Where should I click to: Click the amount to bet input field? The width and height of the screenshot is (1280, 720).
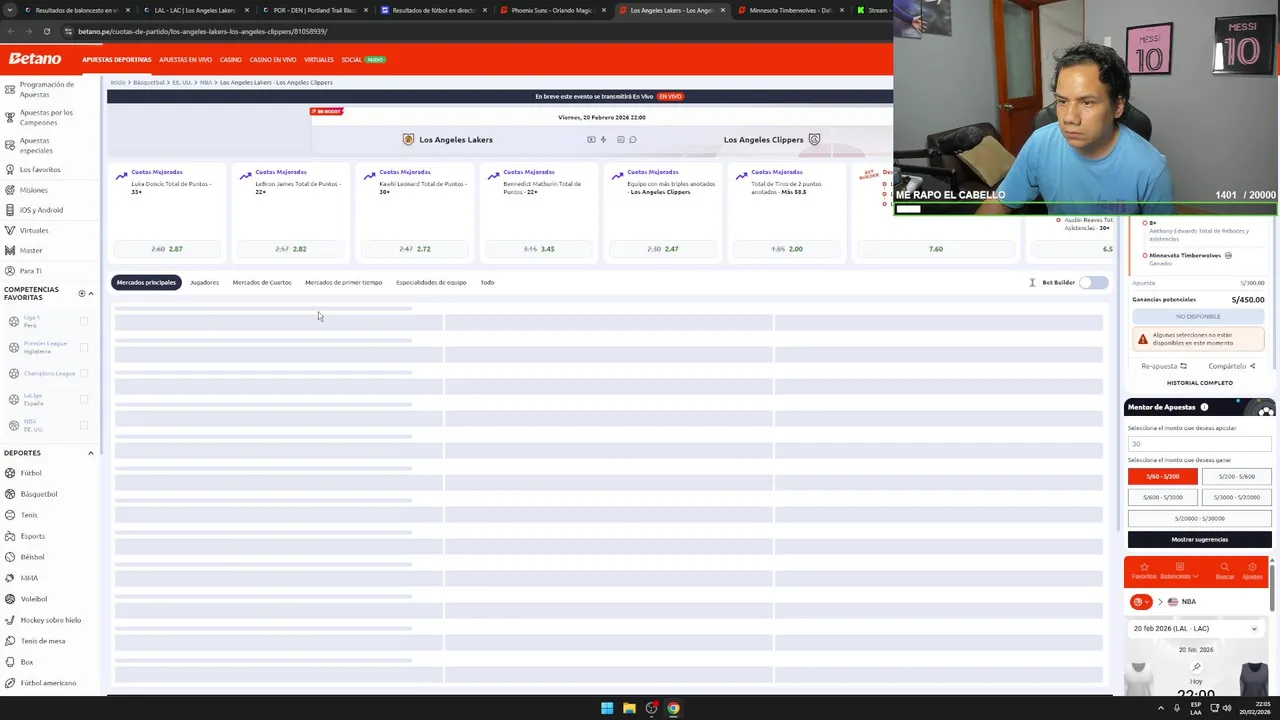pos(1199,444)
